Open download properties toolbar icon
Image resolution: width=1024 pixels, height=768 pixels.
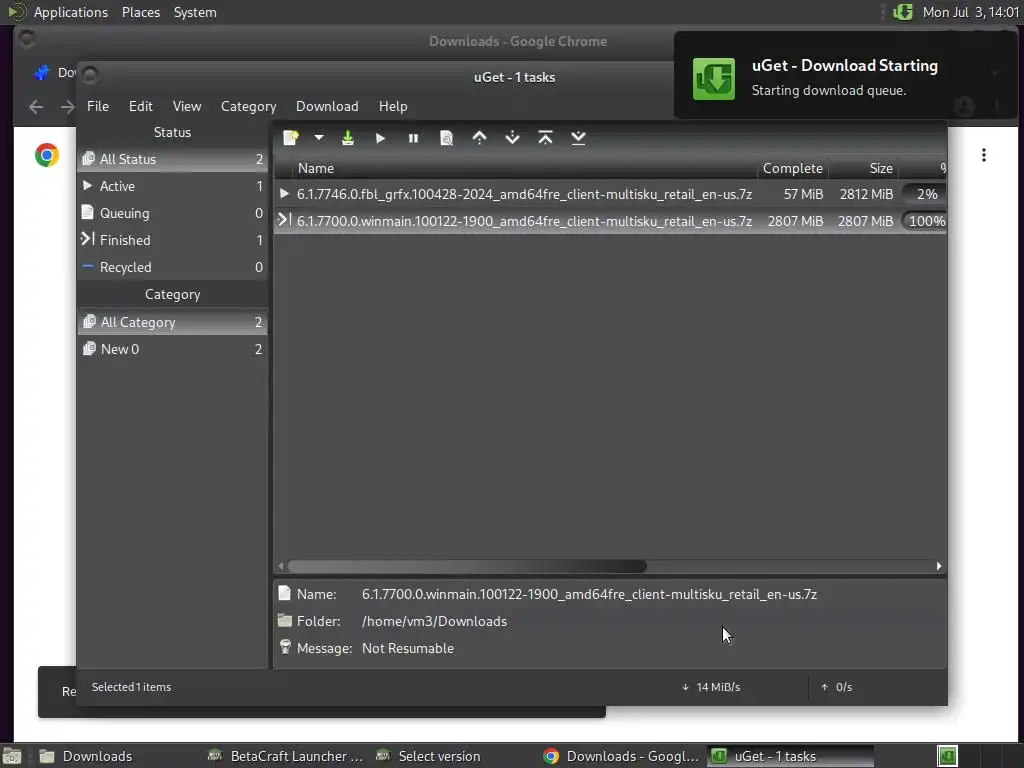point(447,138)
